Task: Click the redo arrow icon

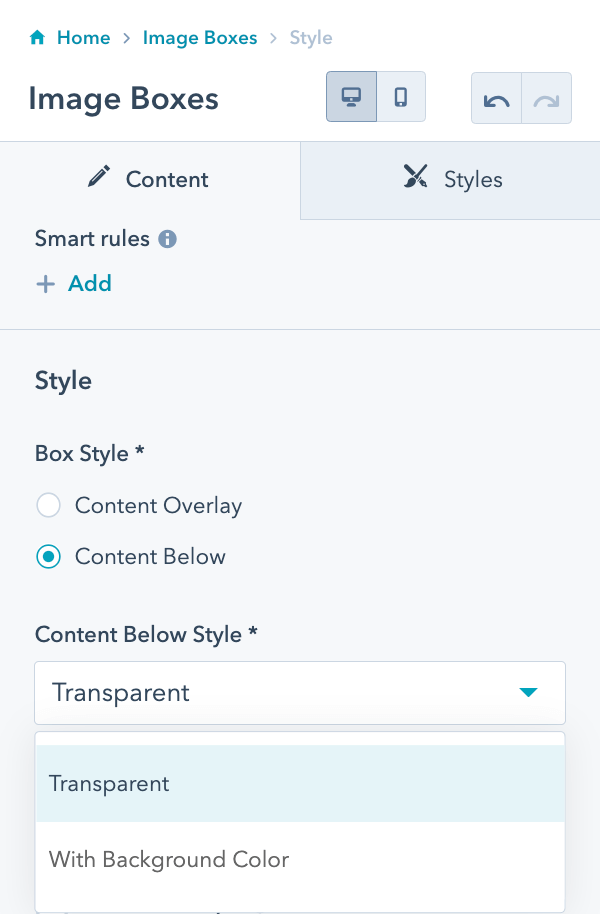Action: point(546,99)
